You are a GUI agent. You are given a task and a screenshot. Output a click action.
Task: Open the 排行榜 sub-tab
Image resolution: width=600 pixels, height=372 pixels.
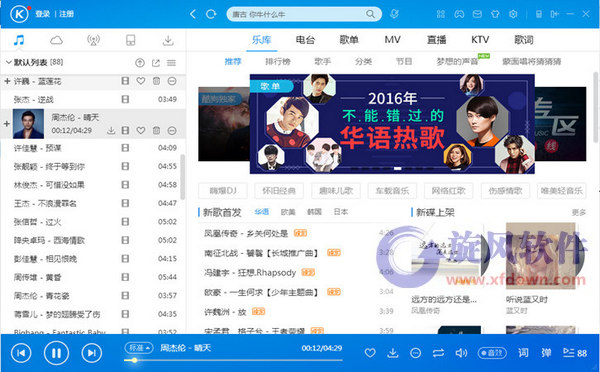278,61
